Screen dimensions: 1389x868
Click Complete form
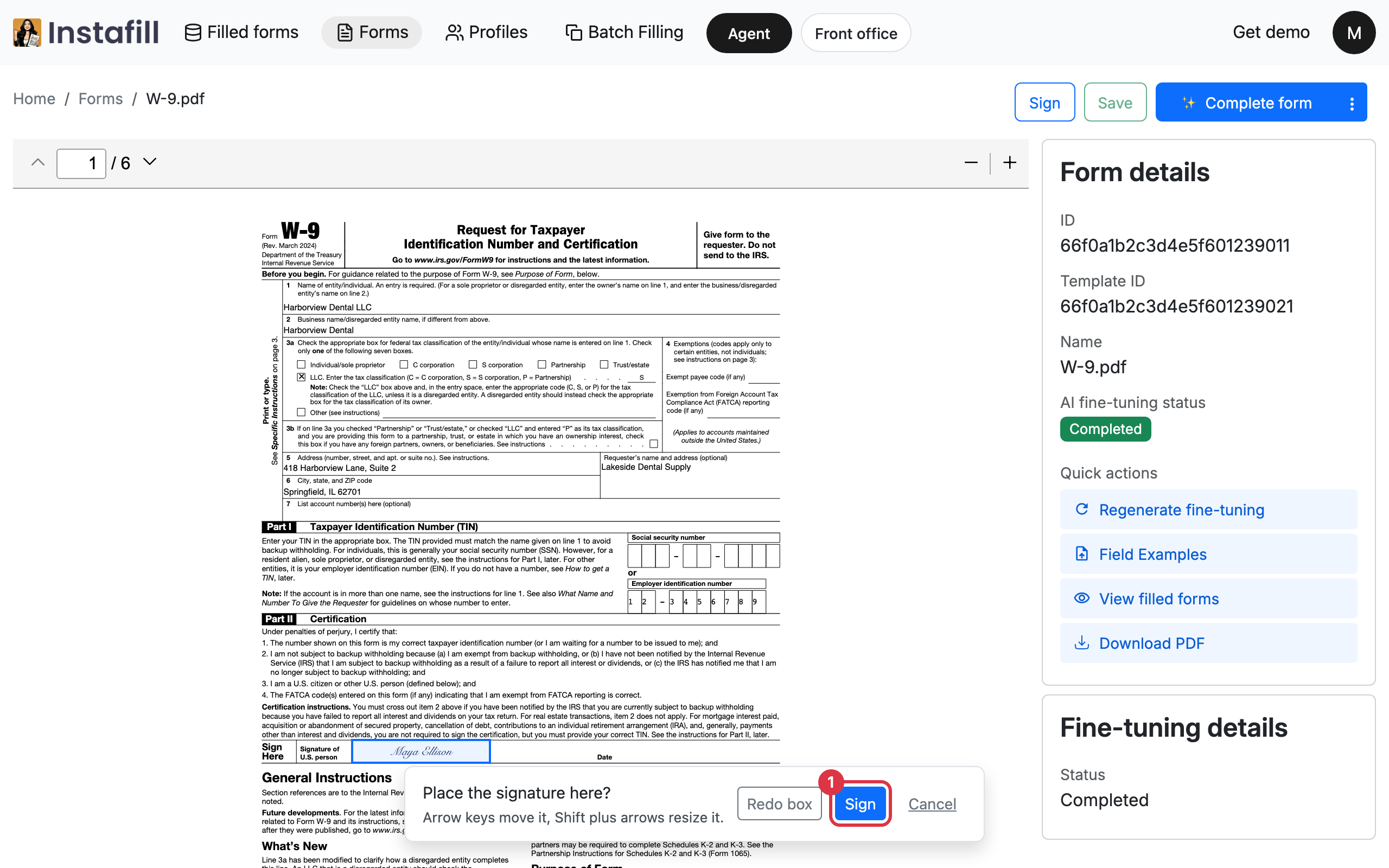coord(1247,102)
